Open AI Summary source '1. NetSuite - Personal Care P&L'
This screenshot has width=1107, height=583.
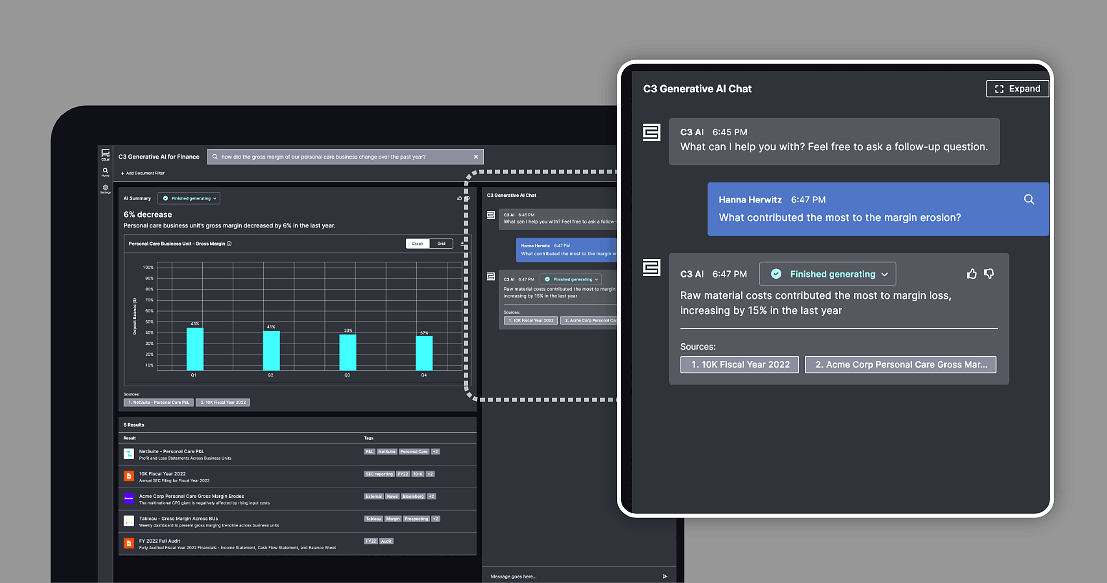coord(159,402)
